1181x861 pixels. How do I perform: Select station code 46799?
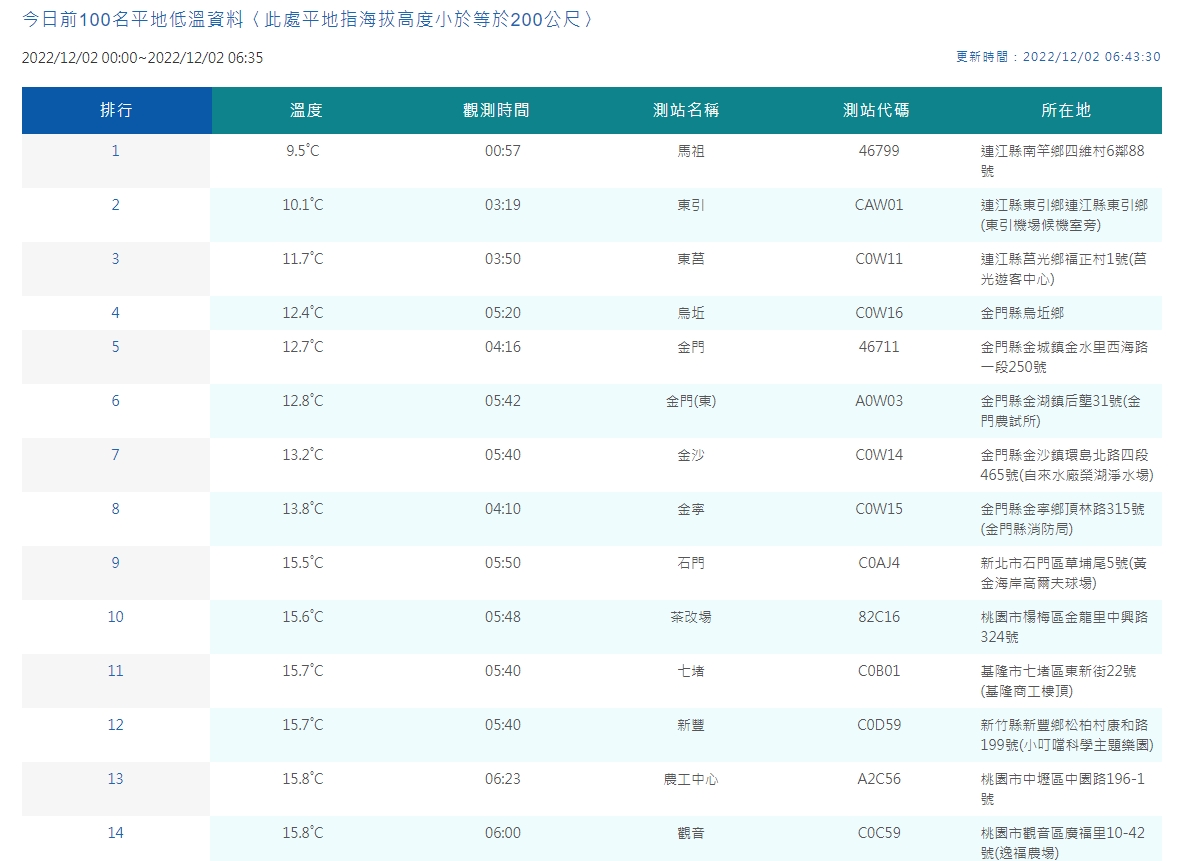[x=879, y=151]
